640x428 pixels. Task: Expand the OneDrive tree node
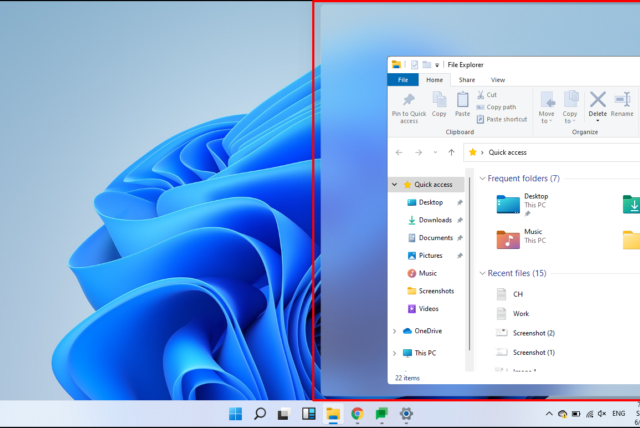pos(395,331)
